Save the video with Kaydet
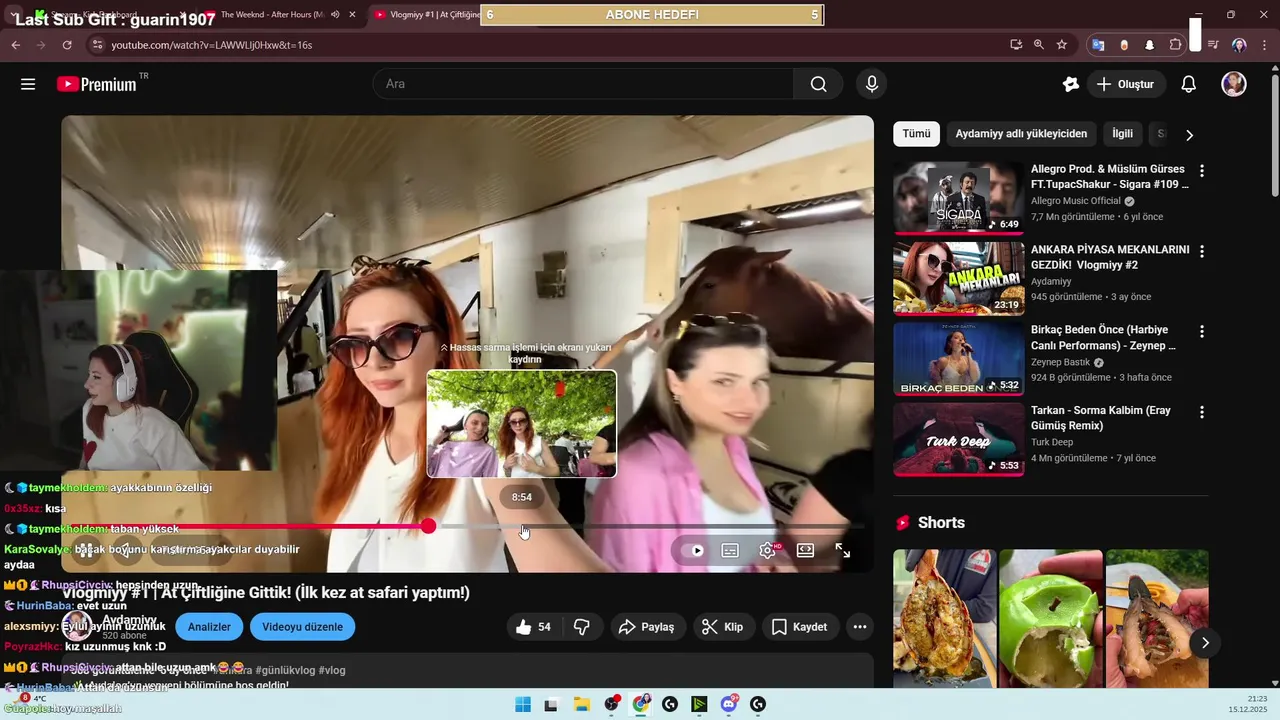Viewport: 1280px width, 720px height. pos(800,627)
